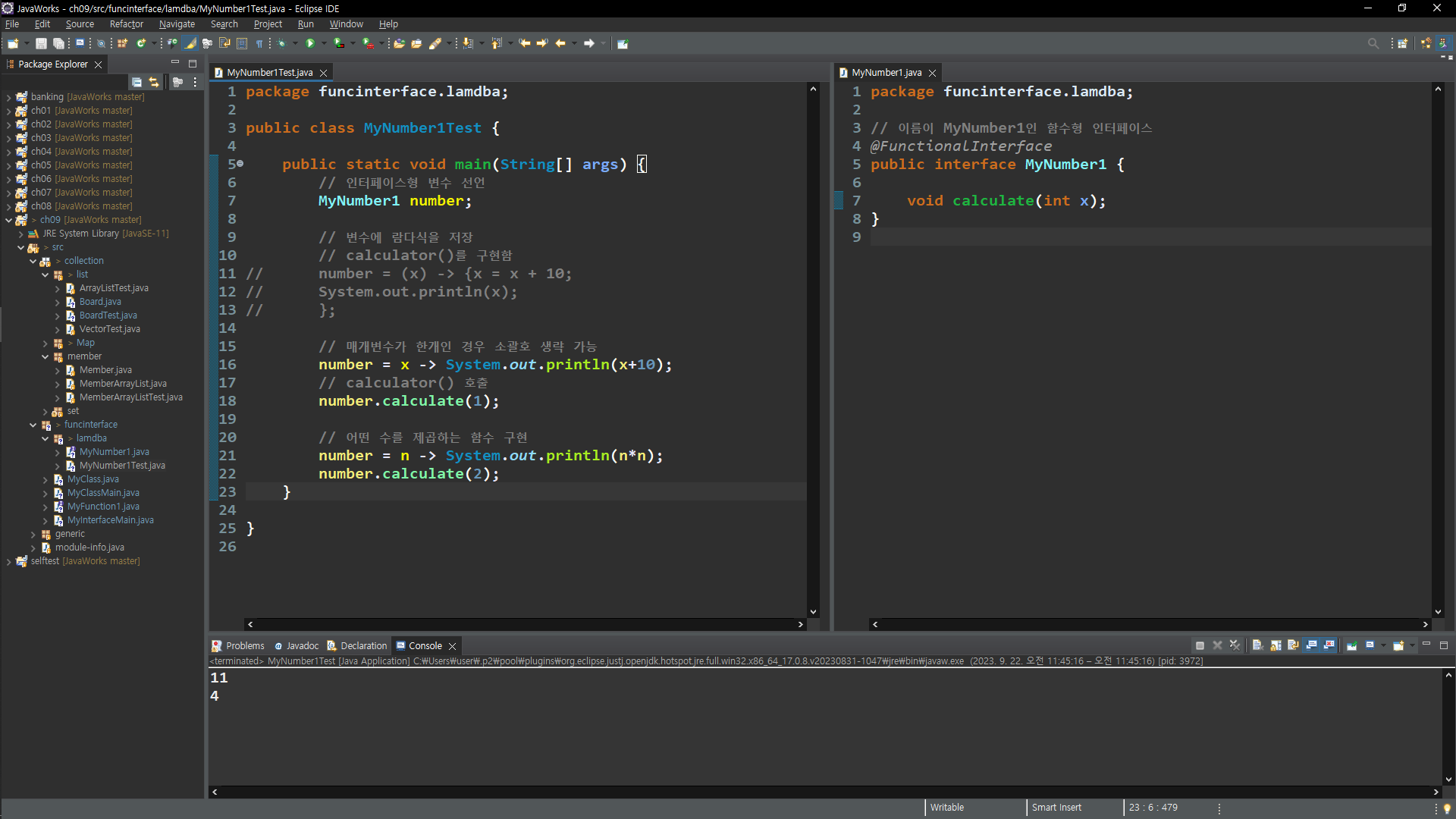Viewport: 1456px width, 819px height.
Task: Click the Run launch button
Action: 310,43
